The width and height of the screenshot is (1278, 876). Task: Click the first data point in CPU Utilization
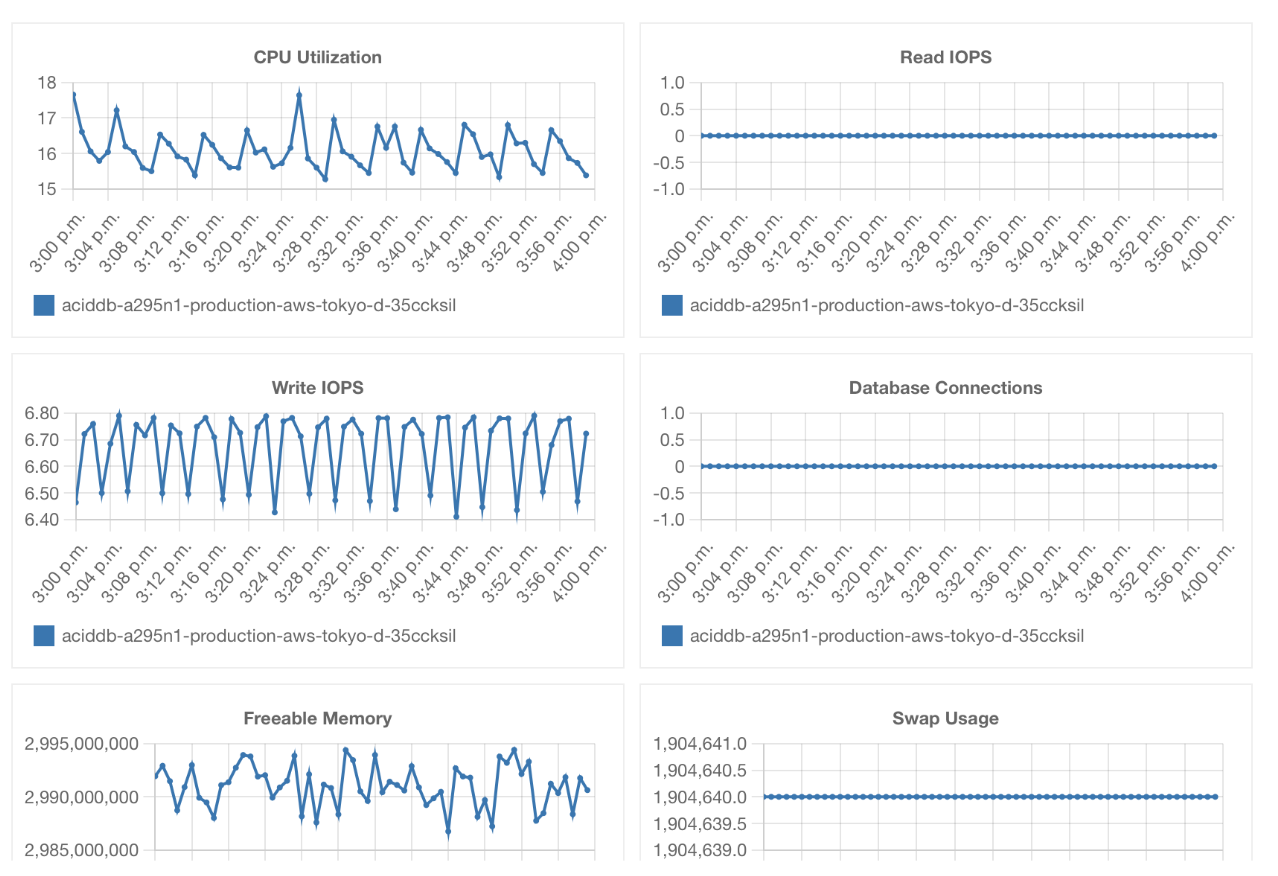[x=74, y=95]
